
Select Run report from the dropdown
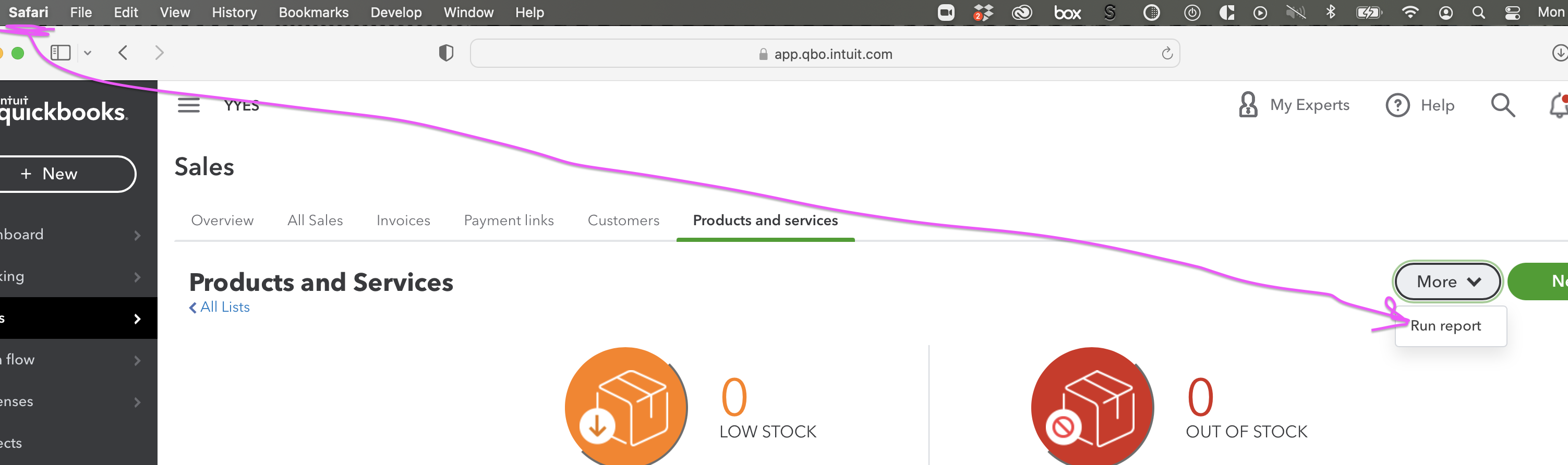click(1445, 326)
